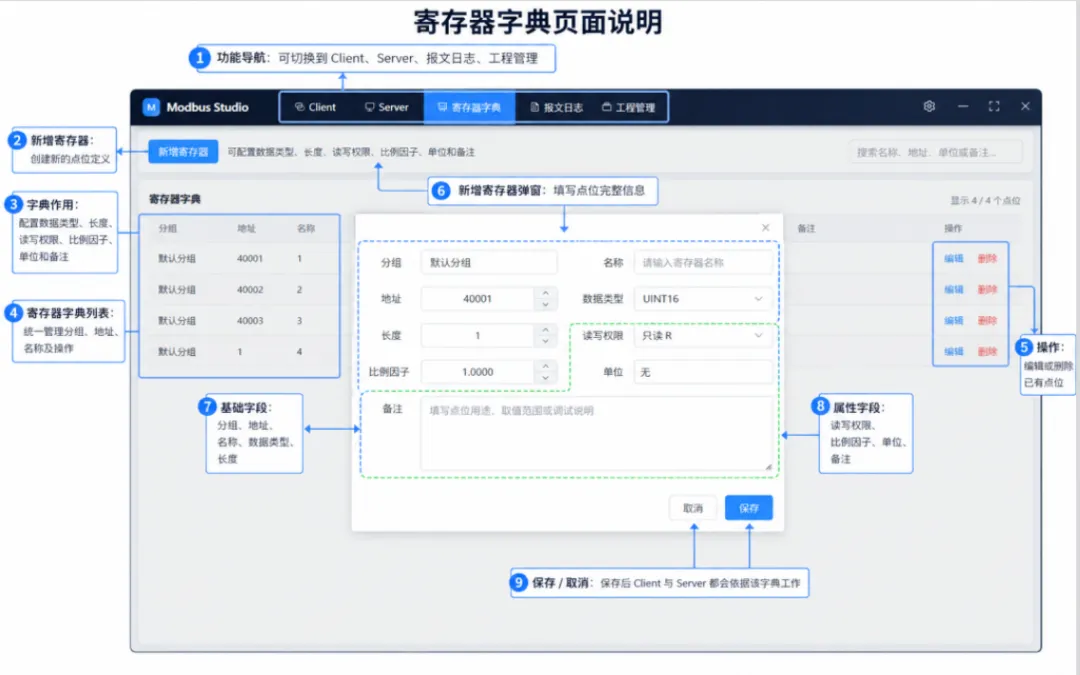Click the 比例因子 field showing 1.0000
The image size is (1080, 675).
pos(477,372)
